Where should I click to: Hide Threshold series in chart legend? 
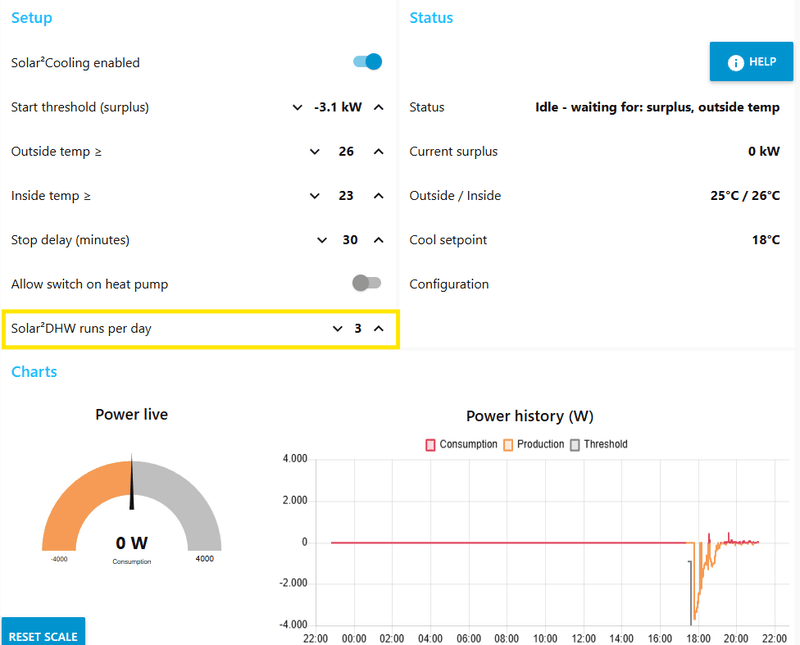click(x=598, y=444)
